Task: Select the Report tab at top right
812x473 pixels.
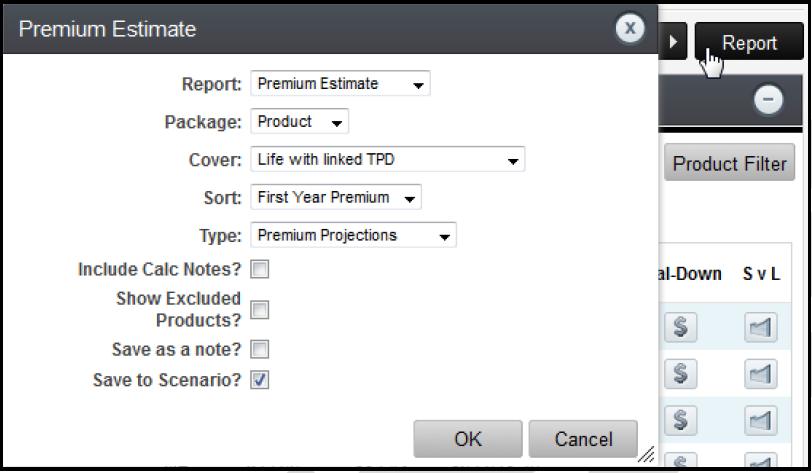Action: pos(749,41)
